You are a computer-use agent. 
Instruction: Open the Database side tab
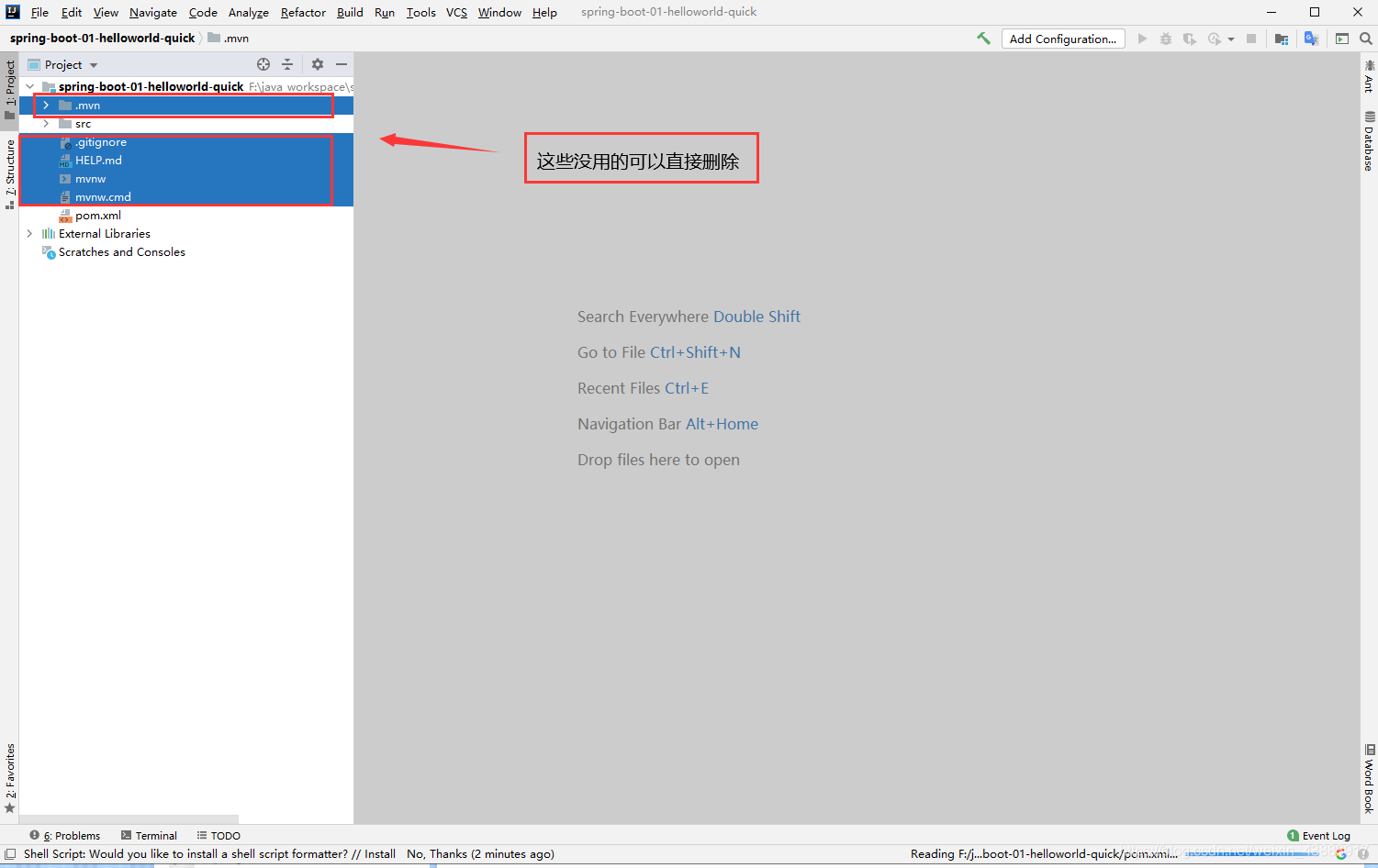pos(1369,141)
